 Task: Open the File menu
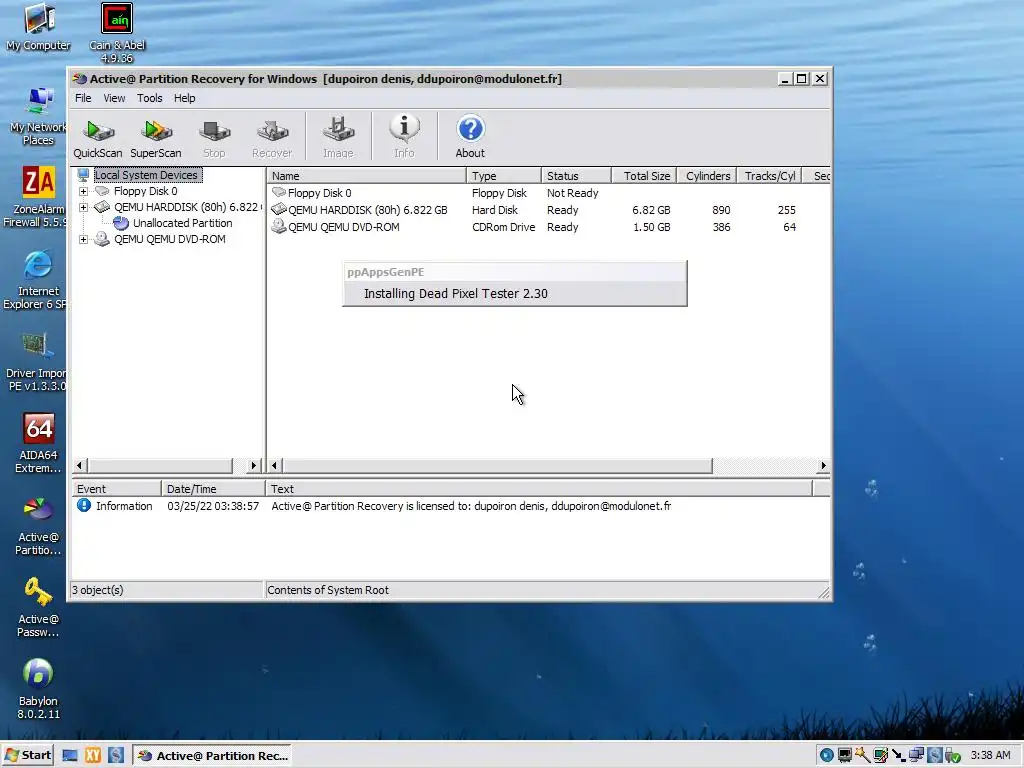83,98
